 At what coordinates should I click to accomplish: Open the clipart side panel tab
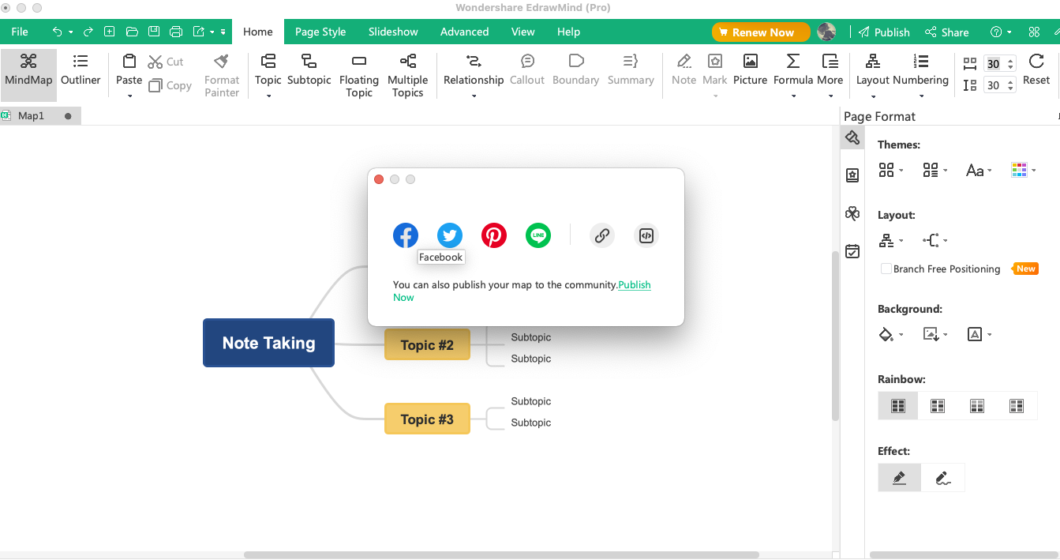[x=852, y=214]
